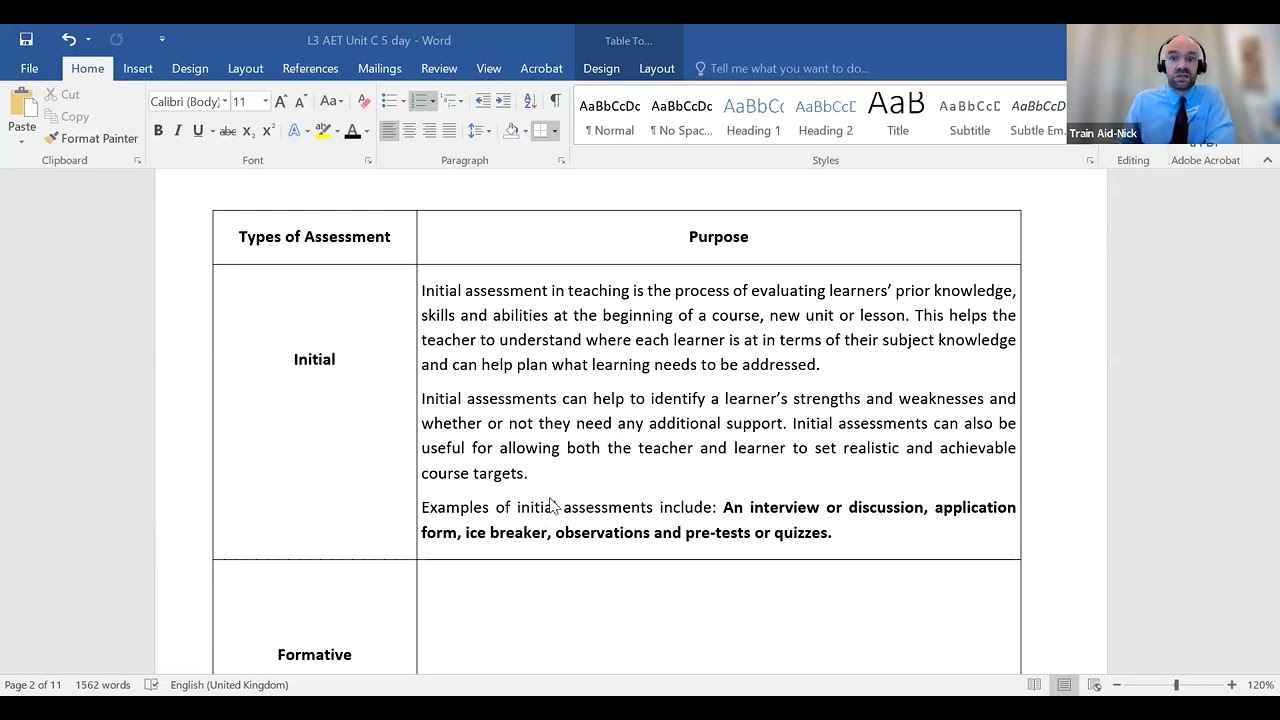Click the Shrink Font icon

pyautogui.click(x=300, y=101)
